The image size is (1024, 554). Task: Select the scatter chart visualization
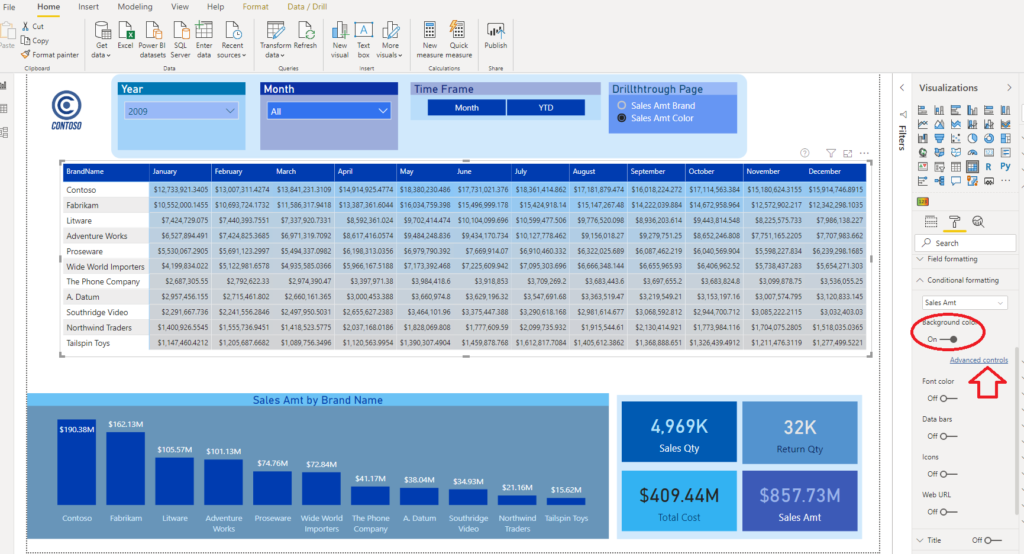click(x=956, y=138)
